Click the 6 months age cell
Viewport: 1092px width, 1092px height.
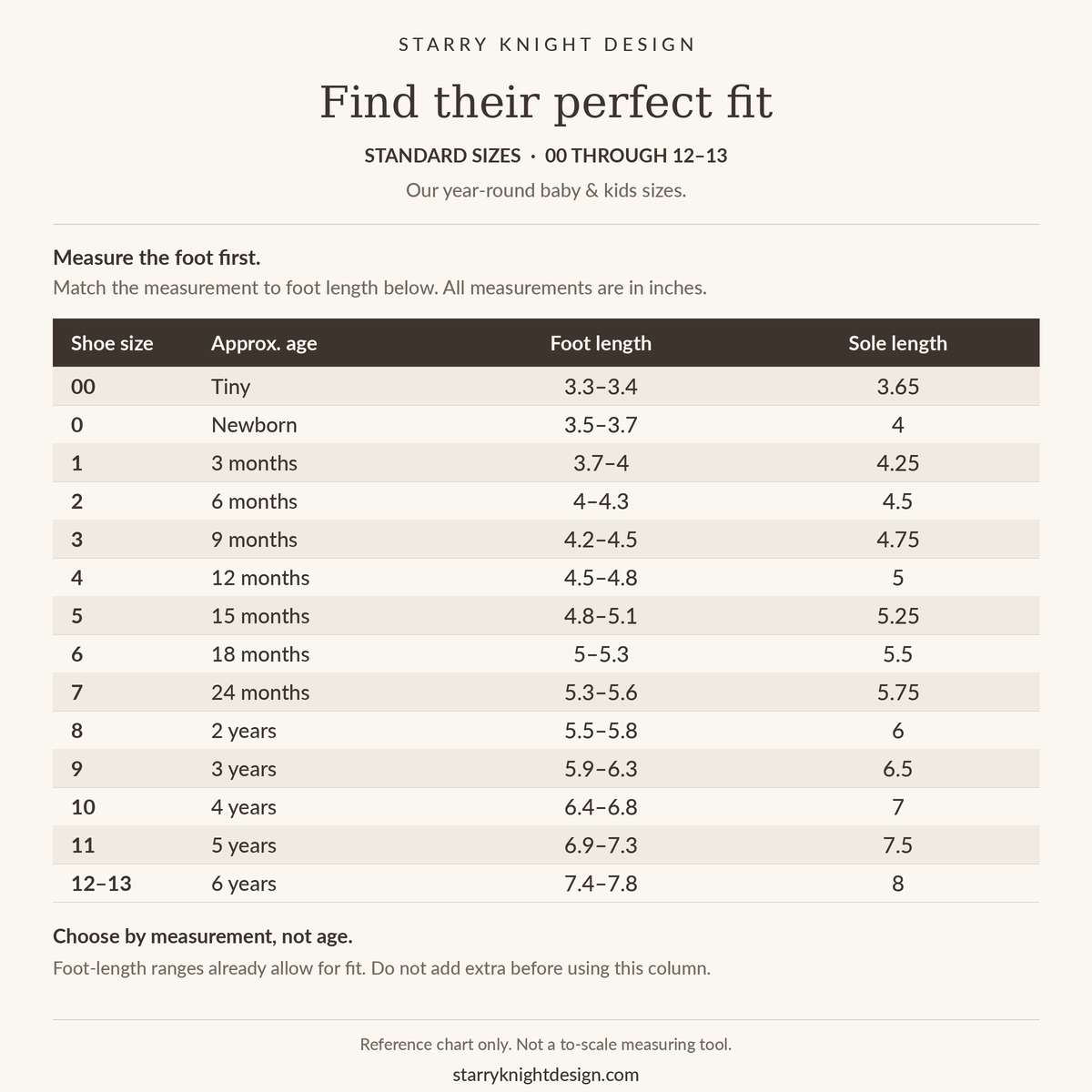click(254, 501)
